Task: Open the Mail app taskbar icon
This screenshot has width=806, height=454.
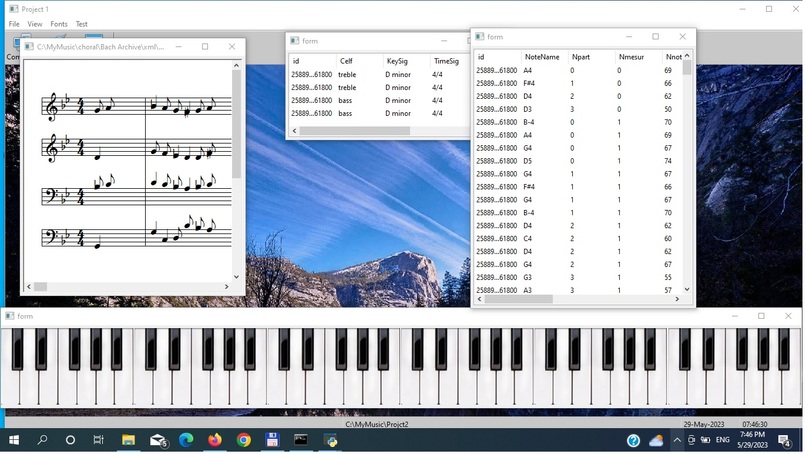Action: (158, 441)
